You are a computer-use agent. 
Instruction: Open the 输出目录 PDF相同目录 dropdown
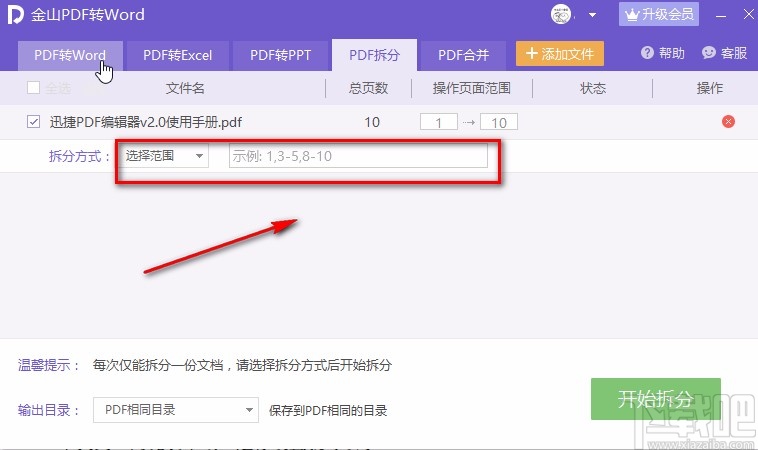176,410
